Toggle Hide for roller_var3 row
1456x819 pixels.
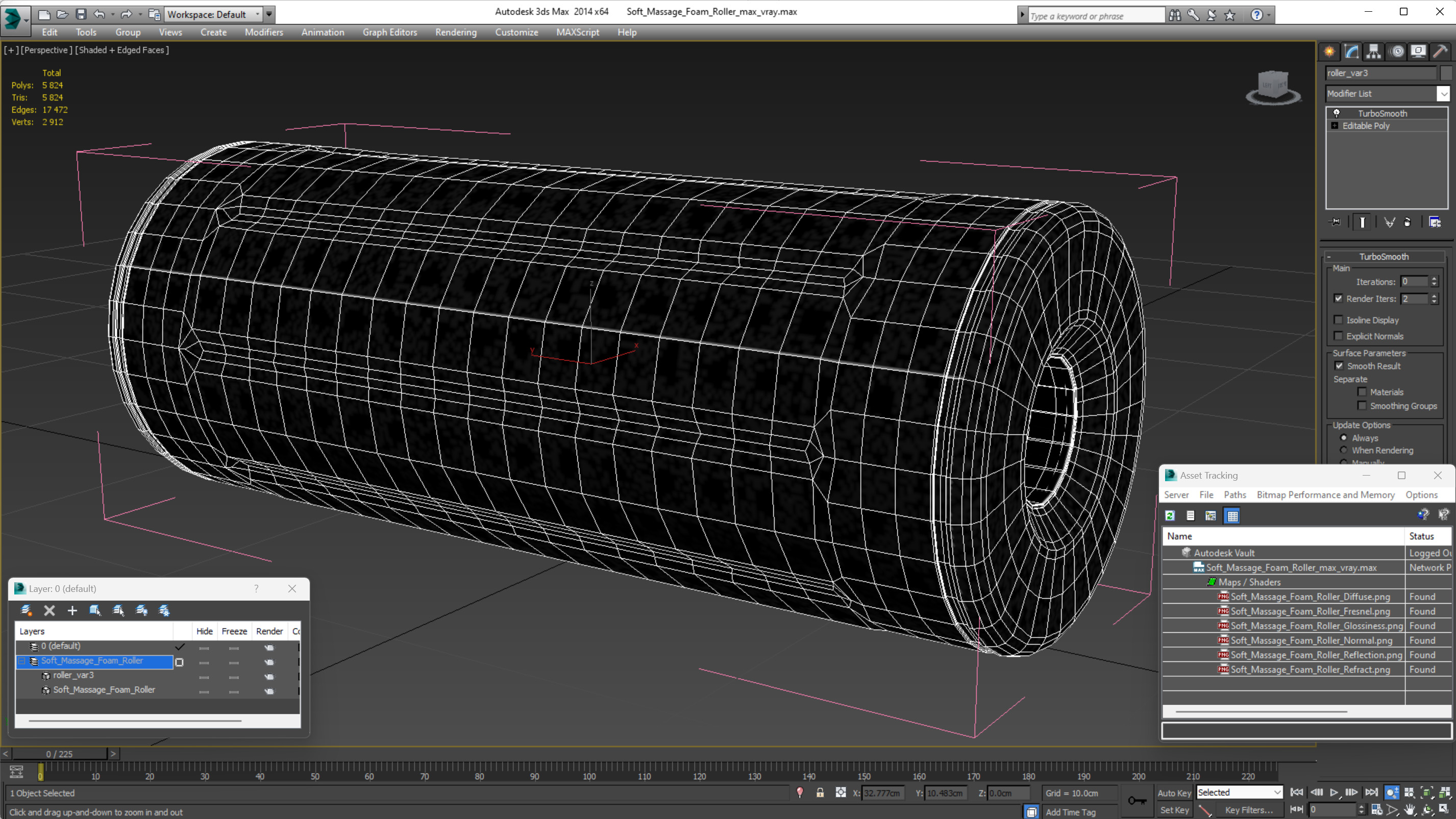(x=204, y=677)
